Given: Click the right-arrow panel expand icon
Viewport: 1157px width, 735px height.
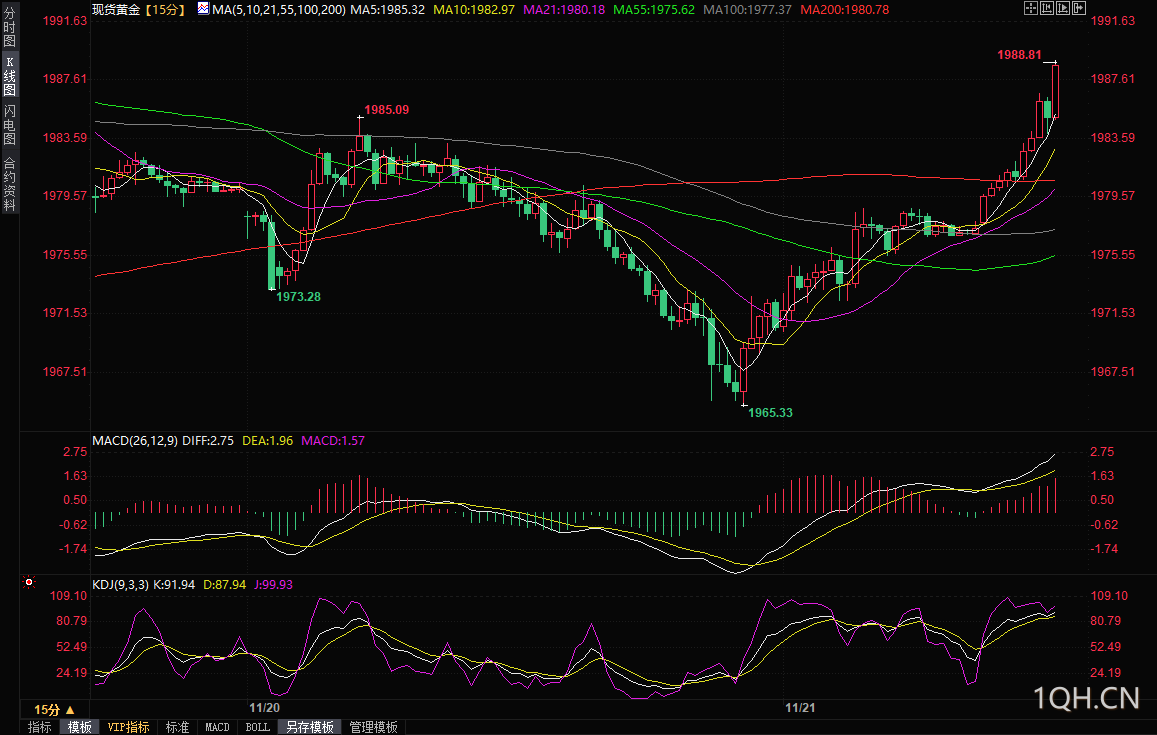Looking at the screenshot, I should coord(1079,9).
